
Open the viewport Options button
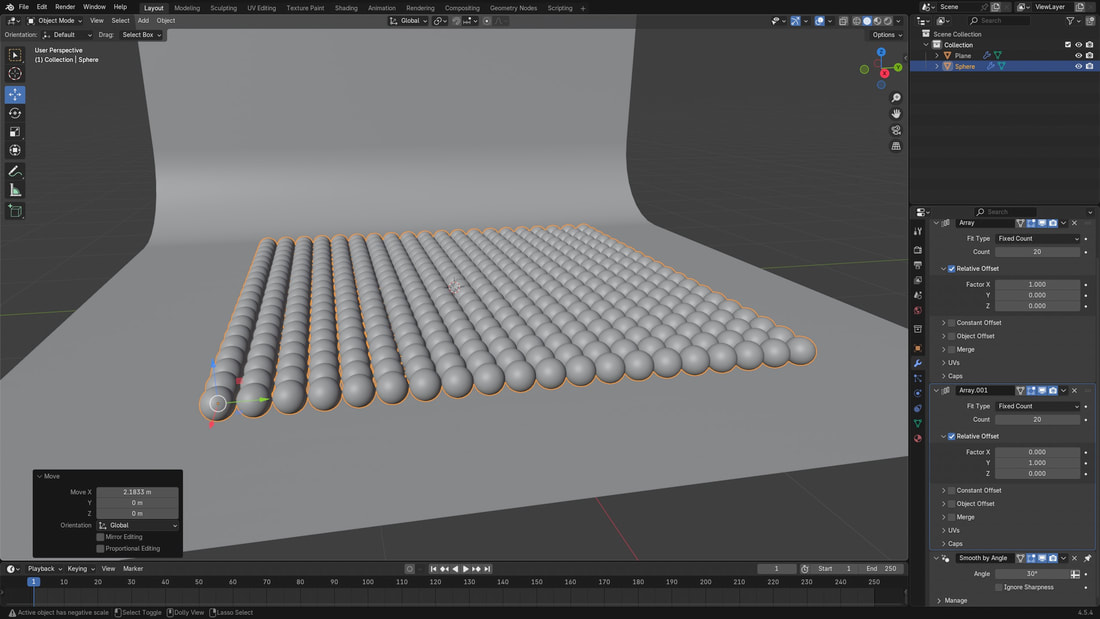tap(885, 35)
